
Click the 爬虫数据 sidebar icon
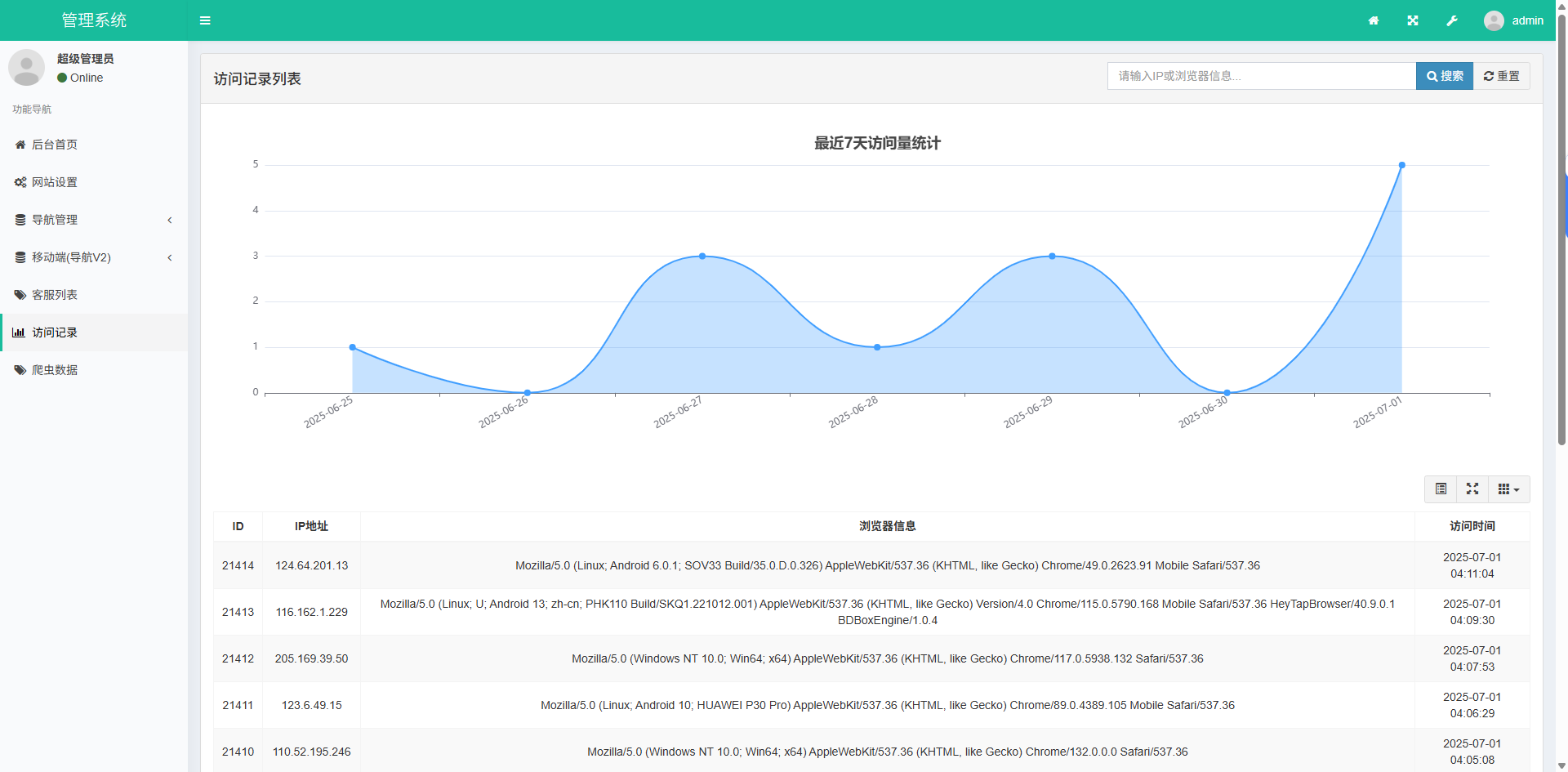20,370
